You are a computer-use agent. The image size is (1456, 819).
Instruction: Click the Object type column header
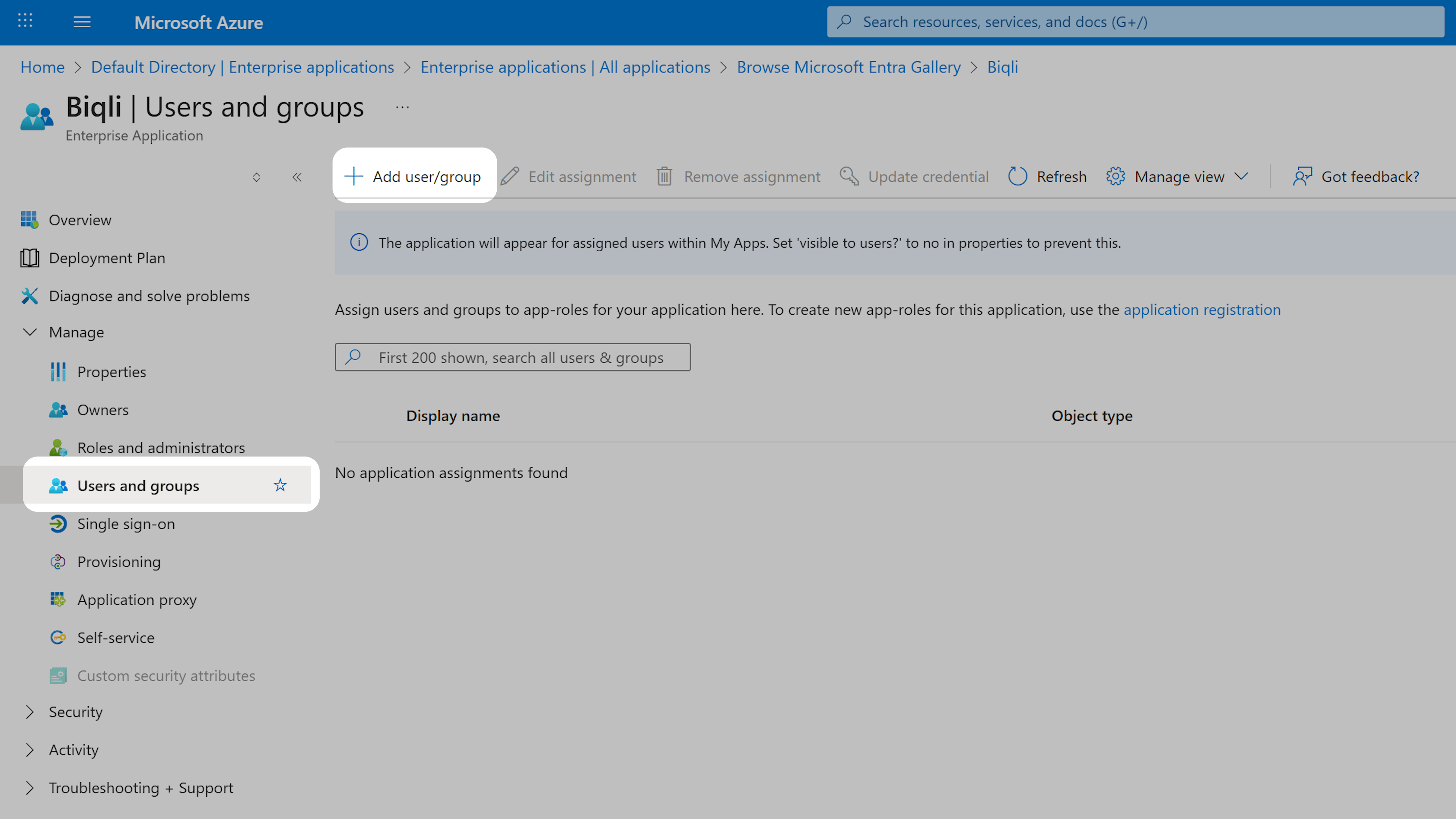coord(1092,416)
